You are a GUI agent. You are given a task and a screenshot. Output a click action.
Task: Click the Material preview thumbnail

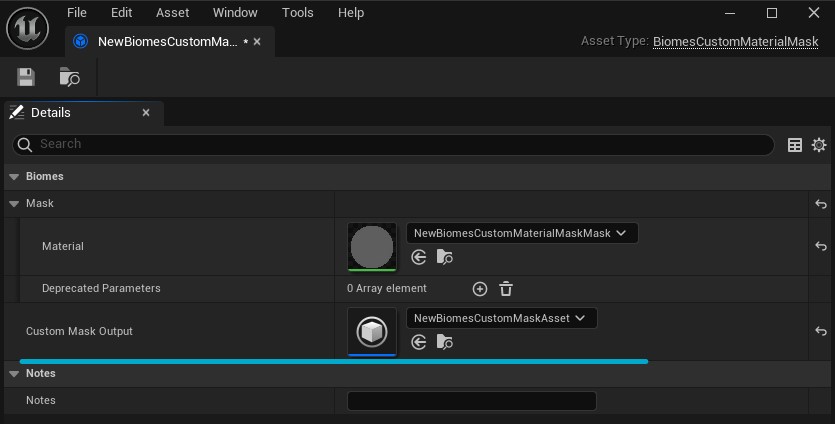[x=372, y=247]
